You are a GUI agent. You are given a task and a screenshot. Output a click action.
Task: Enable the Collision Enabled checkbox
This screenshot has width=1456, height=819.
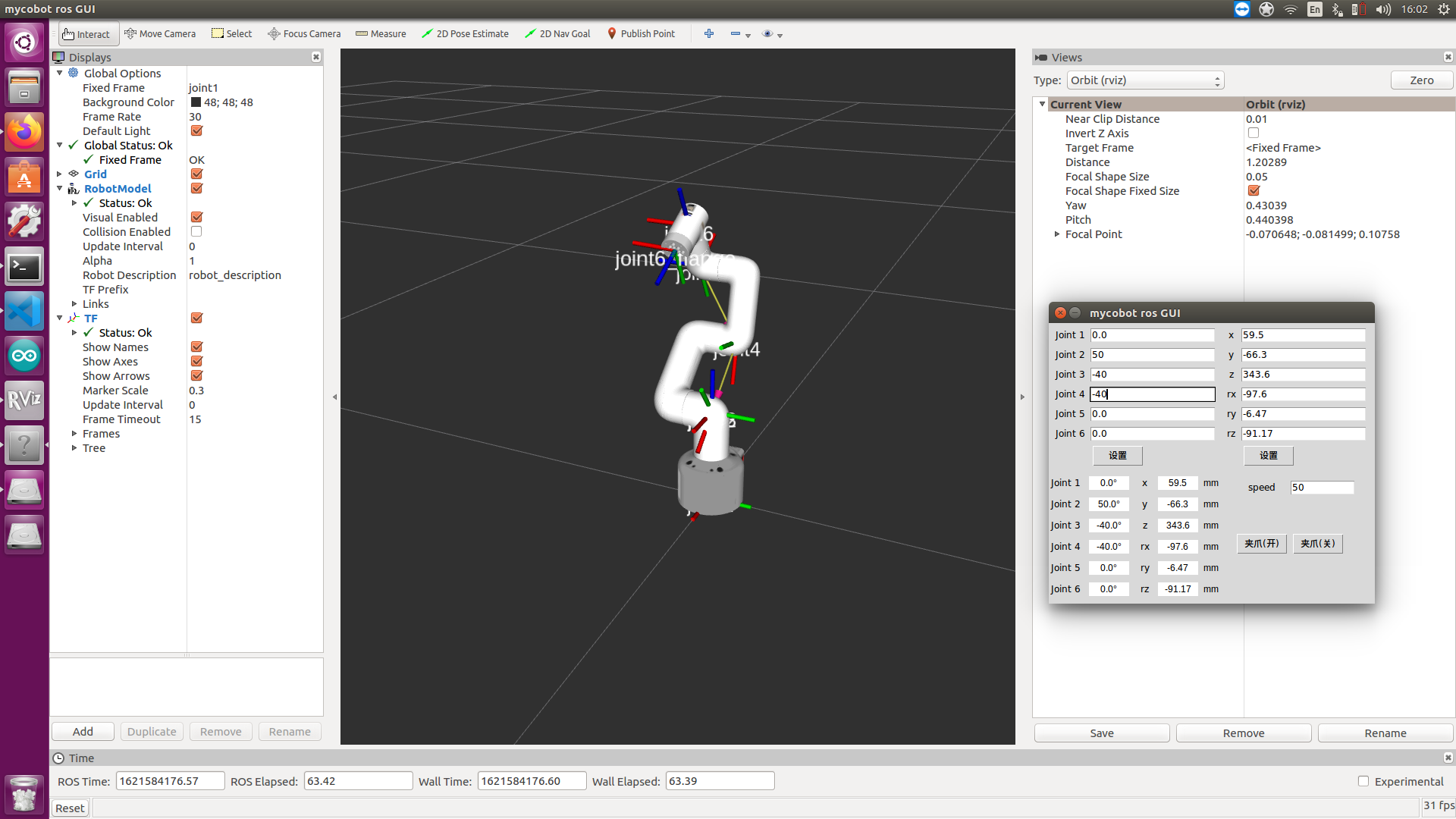point(196,231)
